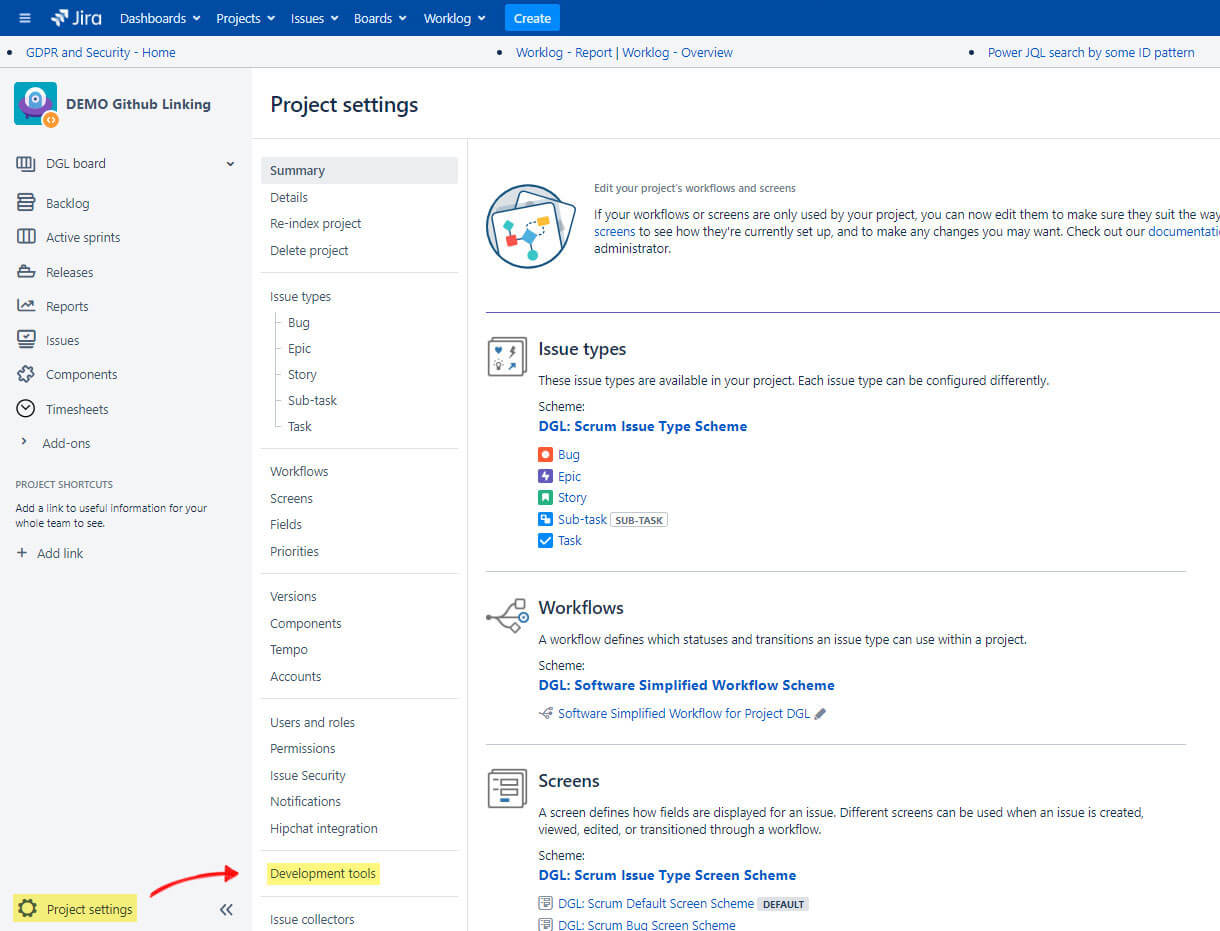
Task: Open Notifications settings entry
Action: (x=305, y=801)
